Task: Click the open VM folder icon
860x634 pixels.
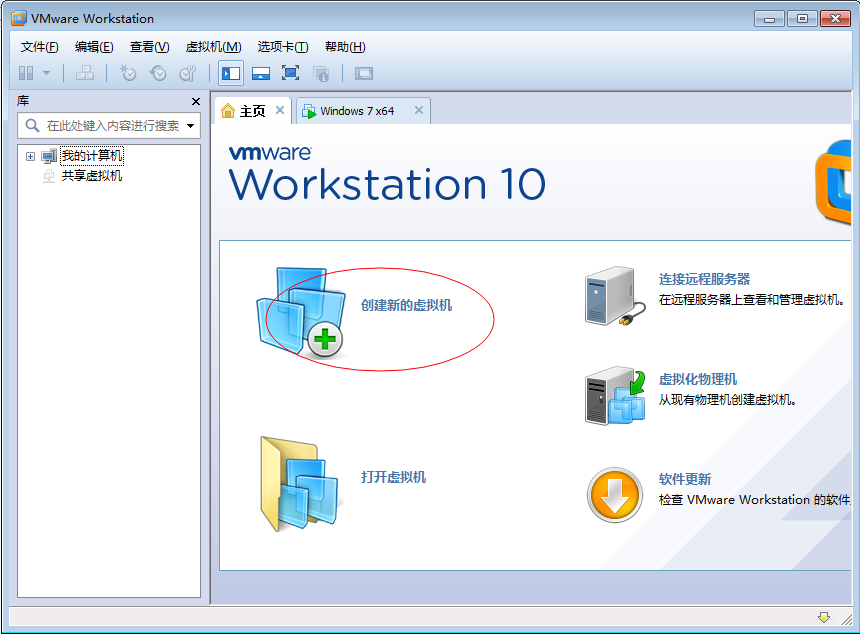Action: [x=300, y=484]
